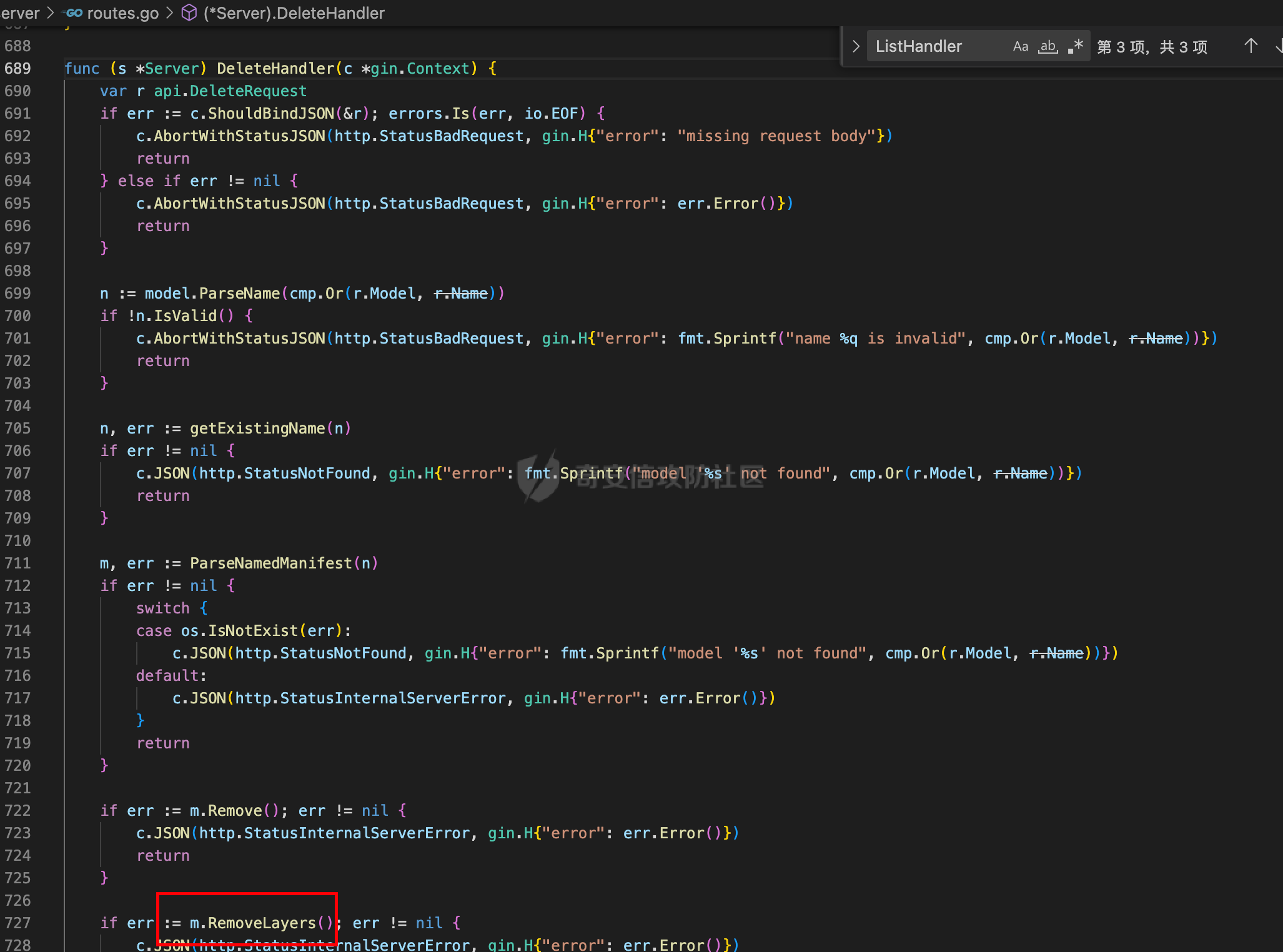This screenshot has width=1283, height=952.
Task: Click DeleteHandler function name on line 689
Action: pos(275,68)
